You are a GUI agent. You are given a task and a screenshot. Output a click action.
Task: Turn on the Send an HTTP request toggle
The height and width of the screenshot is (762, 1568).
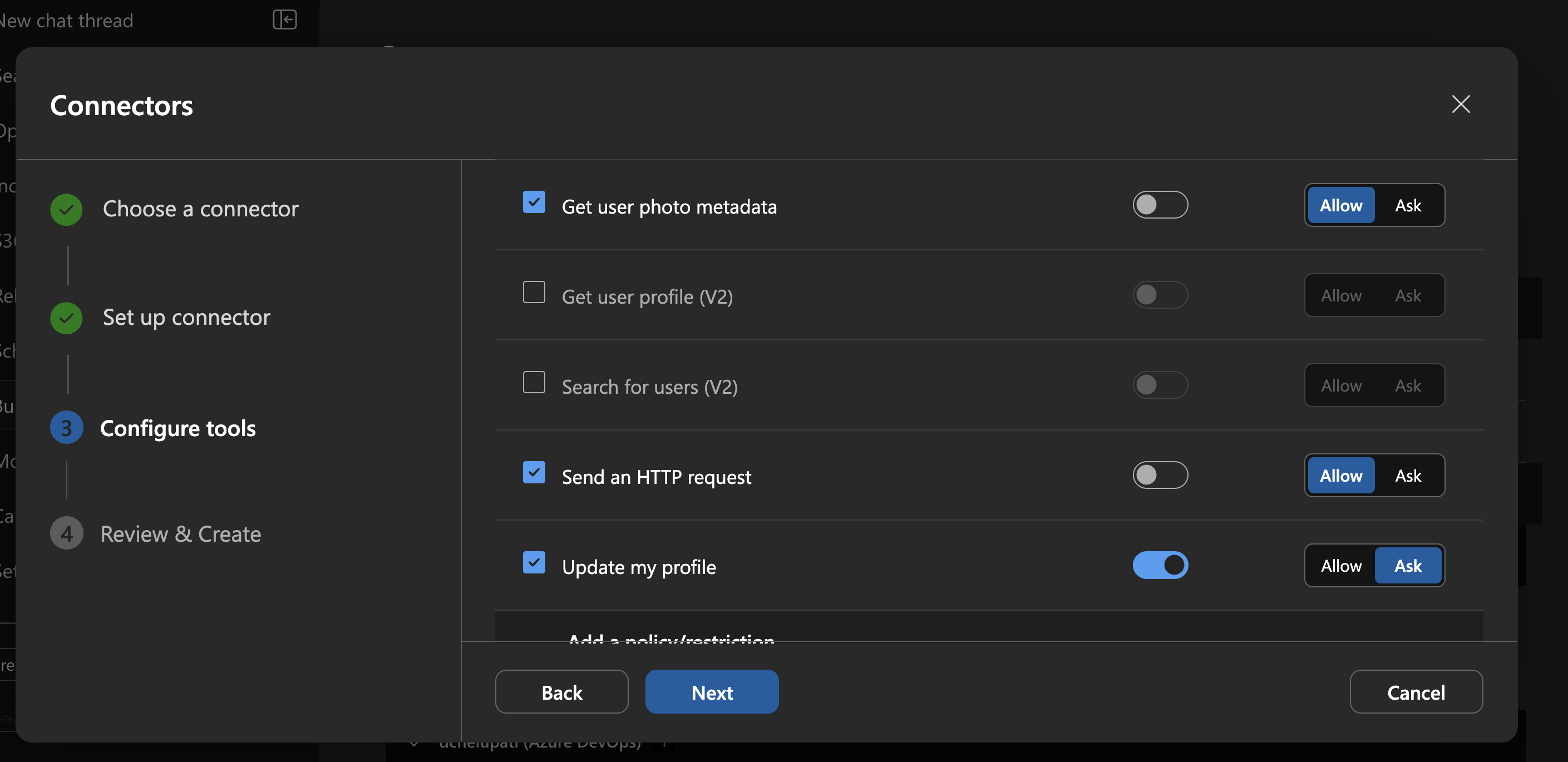[x=1160, y=475]
